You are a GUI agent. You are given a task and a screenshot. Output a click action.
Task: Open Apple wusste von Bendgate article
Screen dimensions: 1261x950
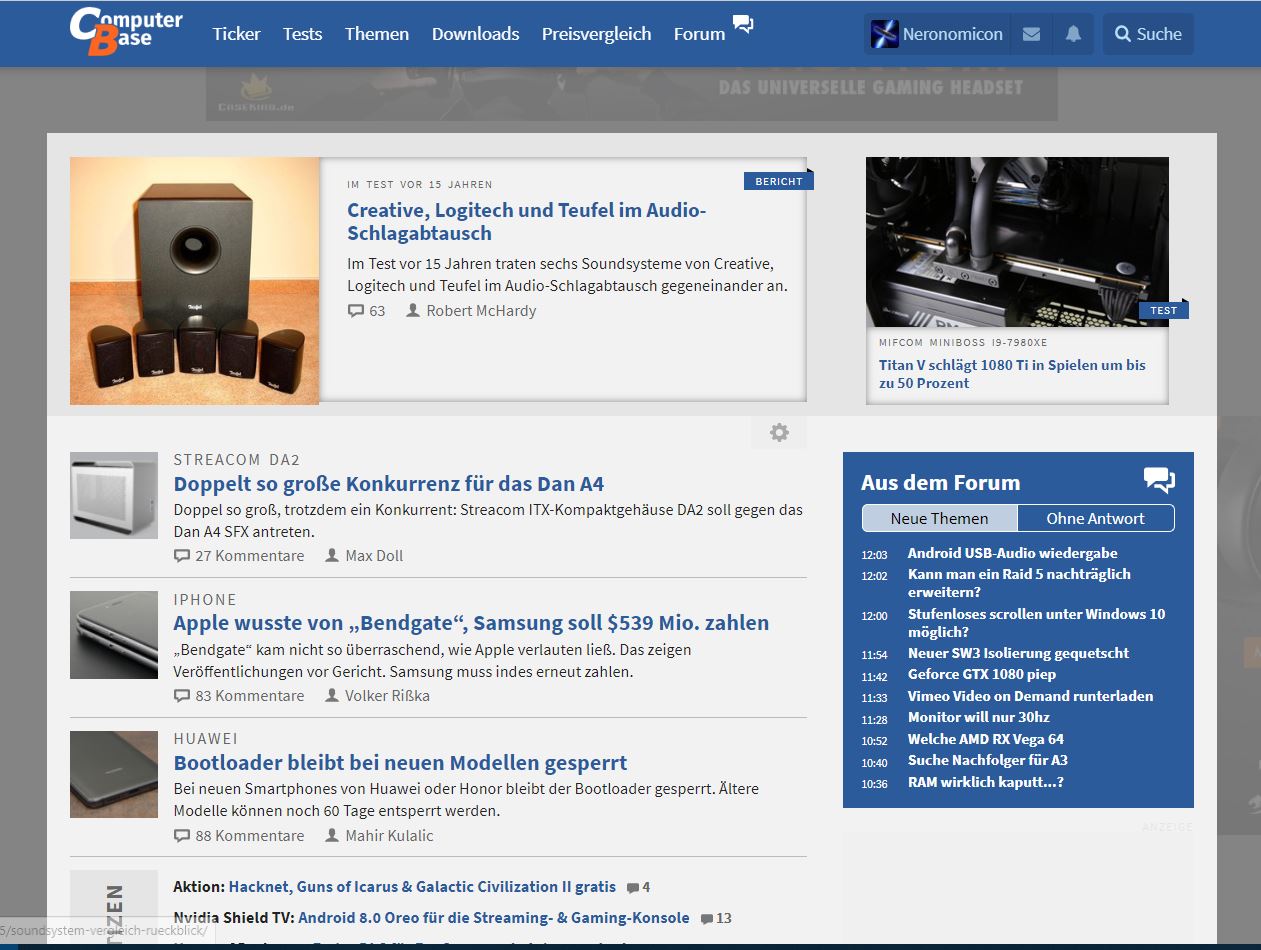(x=471, y=623)
